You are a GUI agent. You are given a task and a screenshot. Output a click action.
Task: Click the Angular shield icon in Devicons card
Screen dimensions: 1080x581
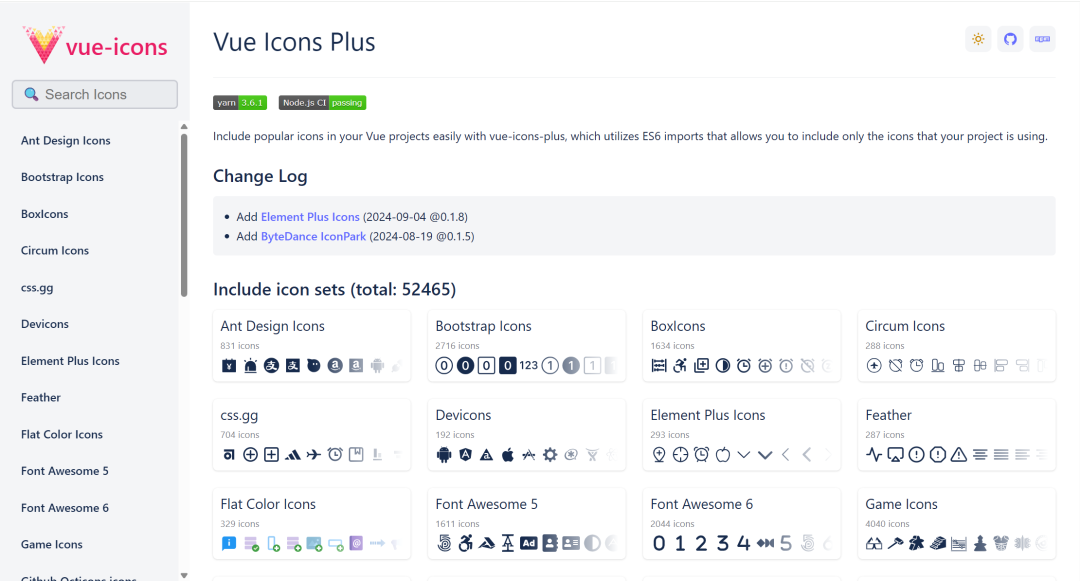tap(466, 454)
